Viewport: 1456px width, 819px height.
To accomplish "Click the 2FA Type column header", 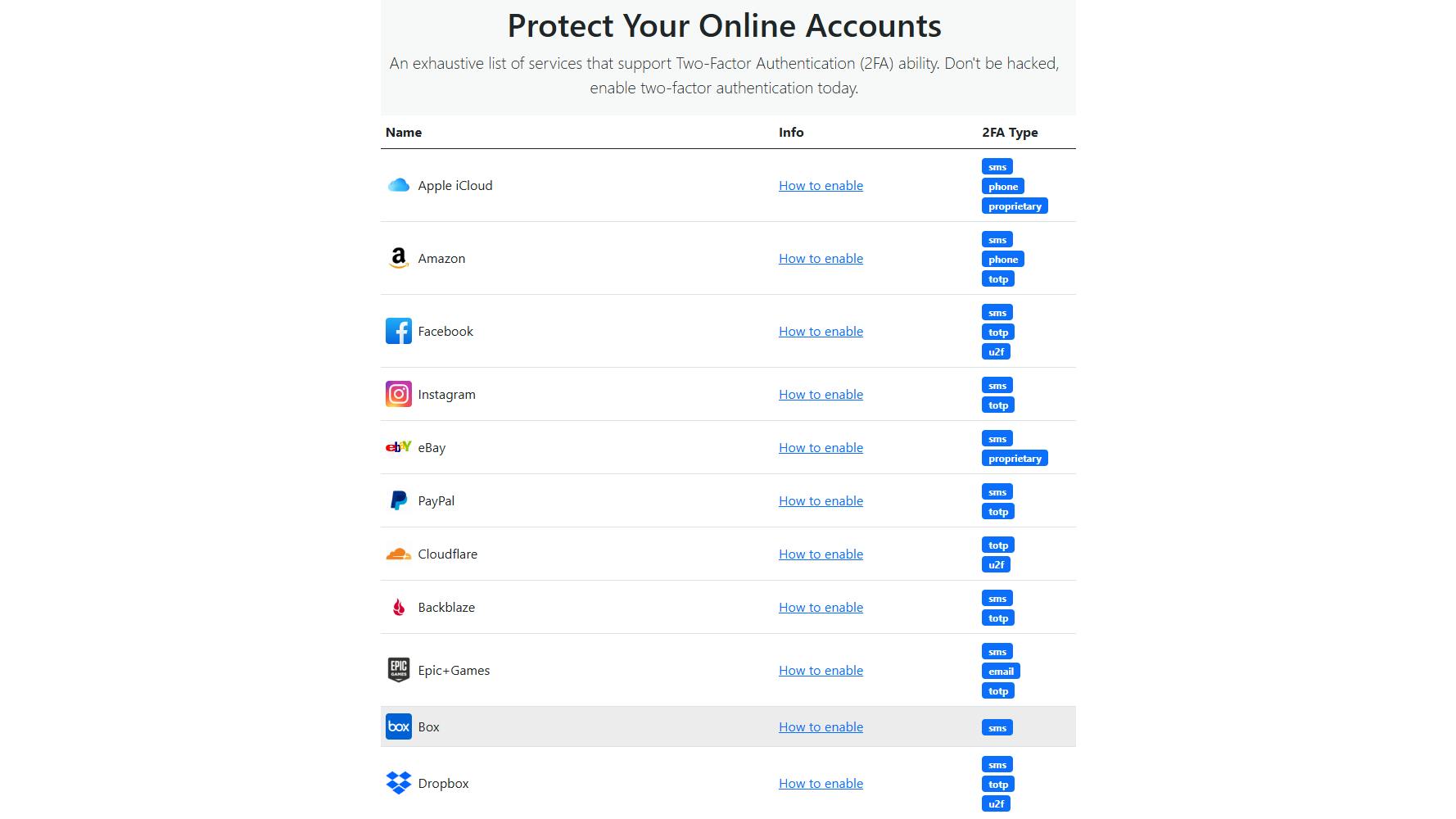I will tap(1010, 133).
